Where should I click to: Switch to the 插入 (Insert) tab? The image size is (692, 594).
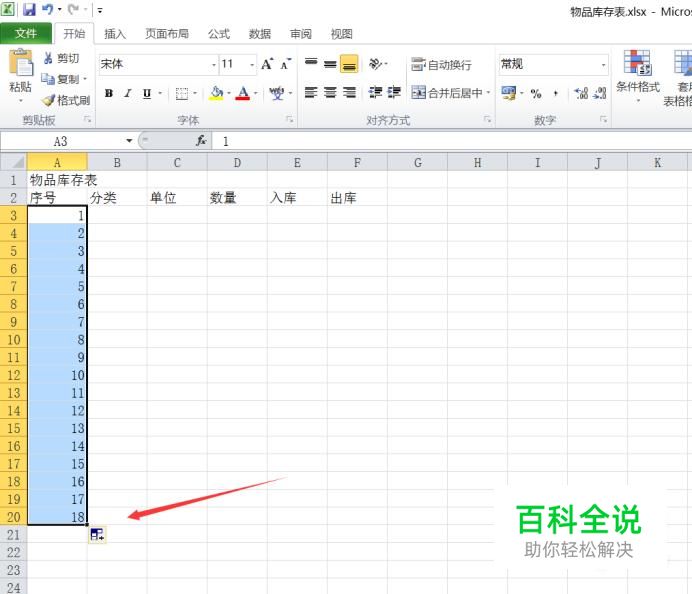(115, 34)
